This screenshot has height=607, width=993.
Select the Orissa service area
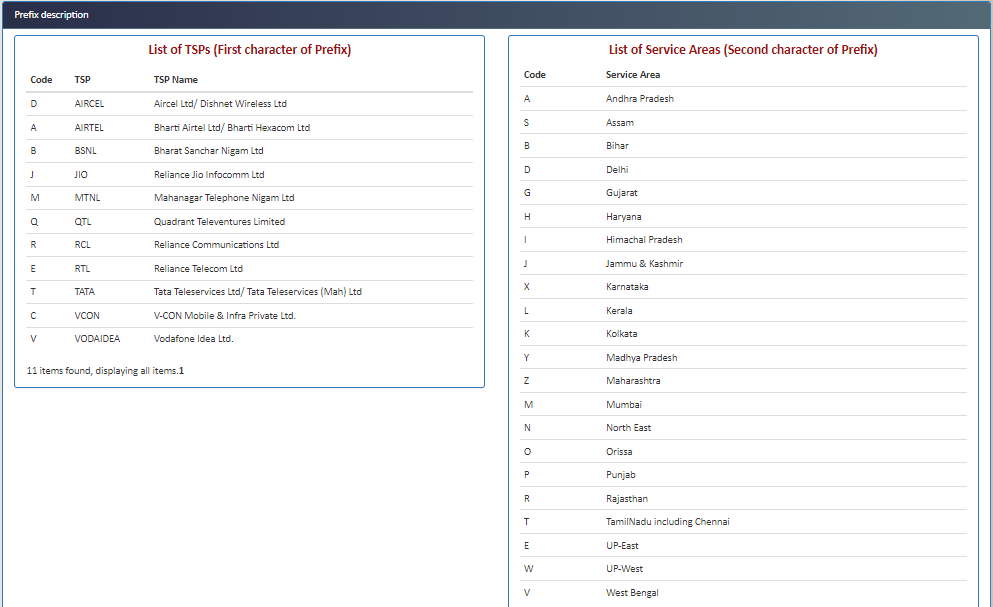click(x=619, y=452)
